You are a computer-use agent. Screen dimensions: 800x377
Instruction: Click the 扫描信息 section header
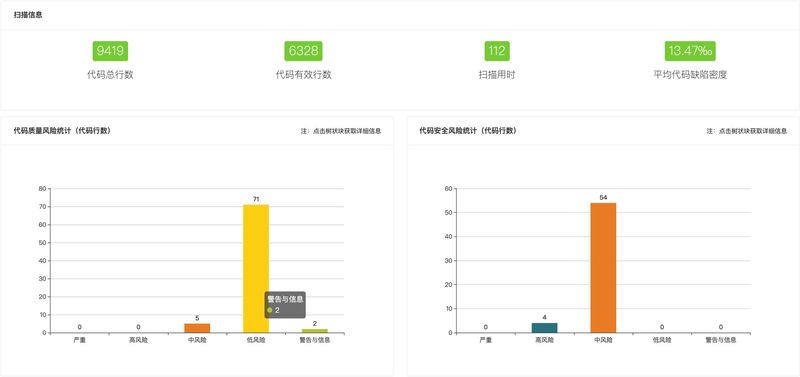(x=28, y=15)
